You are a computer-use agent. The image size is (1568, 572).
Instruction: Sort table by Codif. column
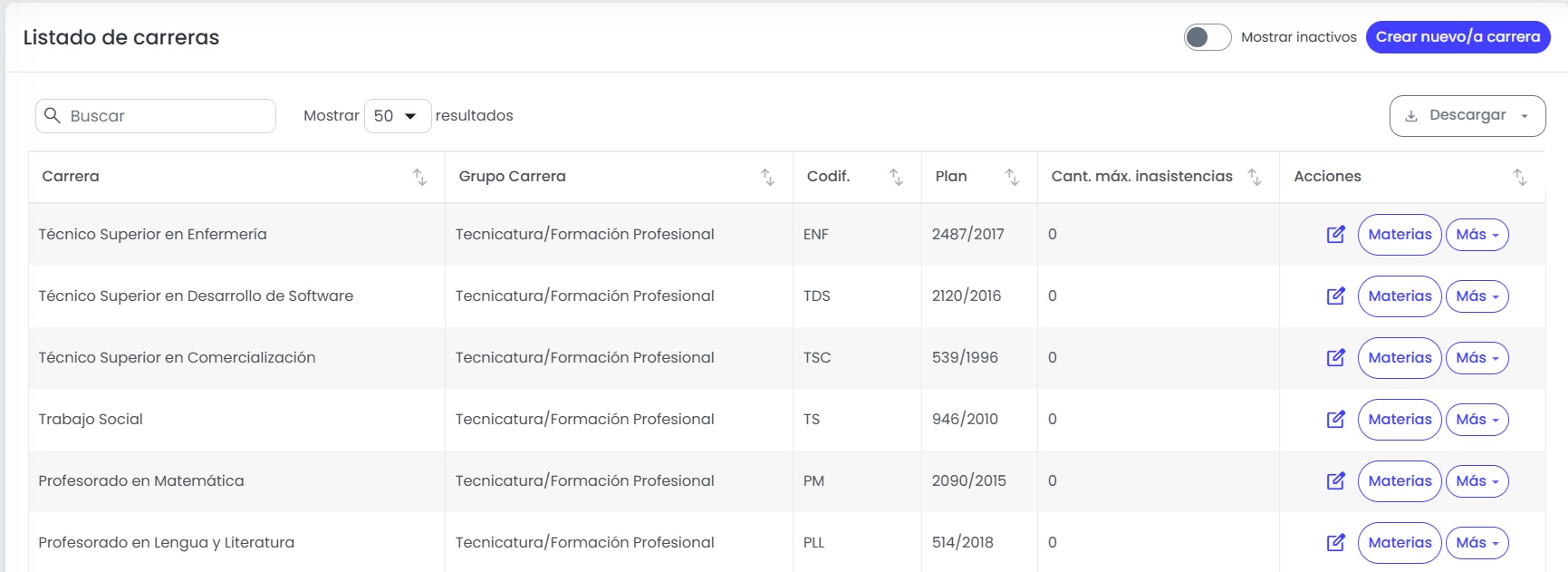(896, 178)
